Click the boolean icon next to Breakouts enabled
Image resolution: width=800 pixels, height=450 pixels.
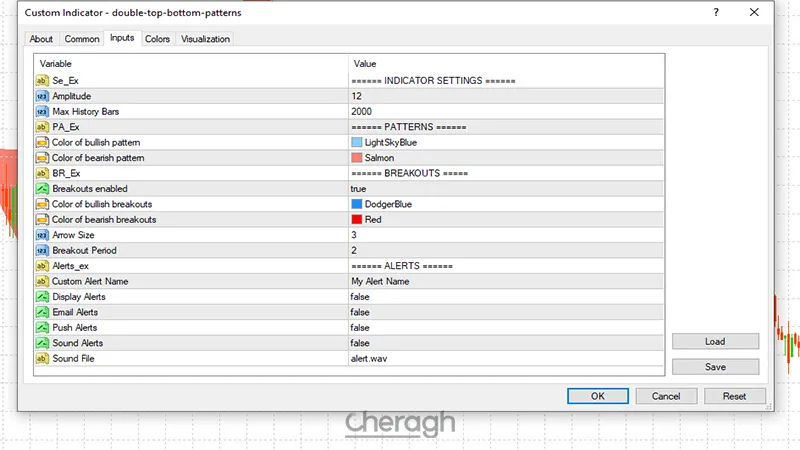click(42, 188)
